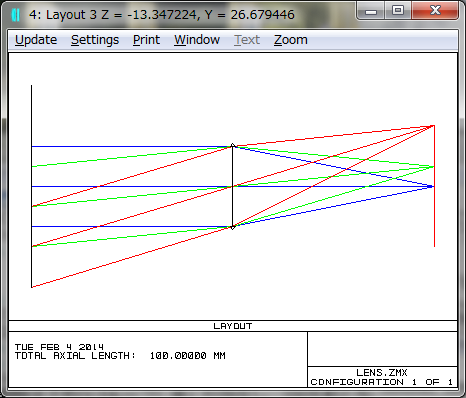Maximize the Layout window
The image size is (466, 398).
[398, 11]
